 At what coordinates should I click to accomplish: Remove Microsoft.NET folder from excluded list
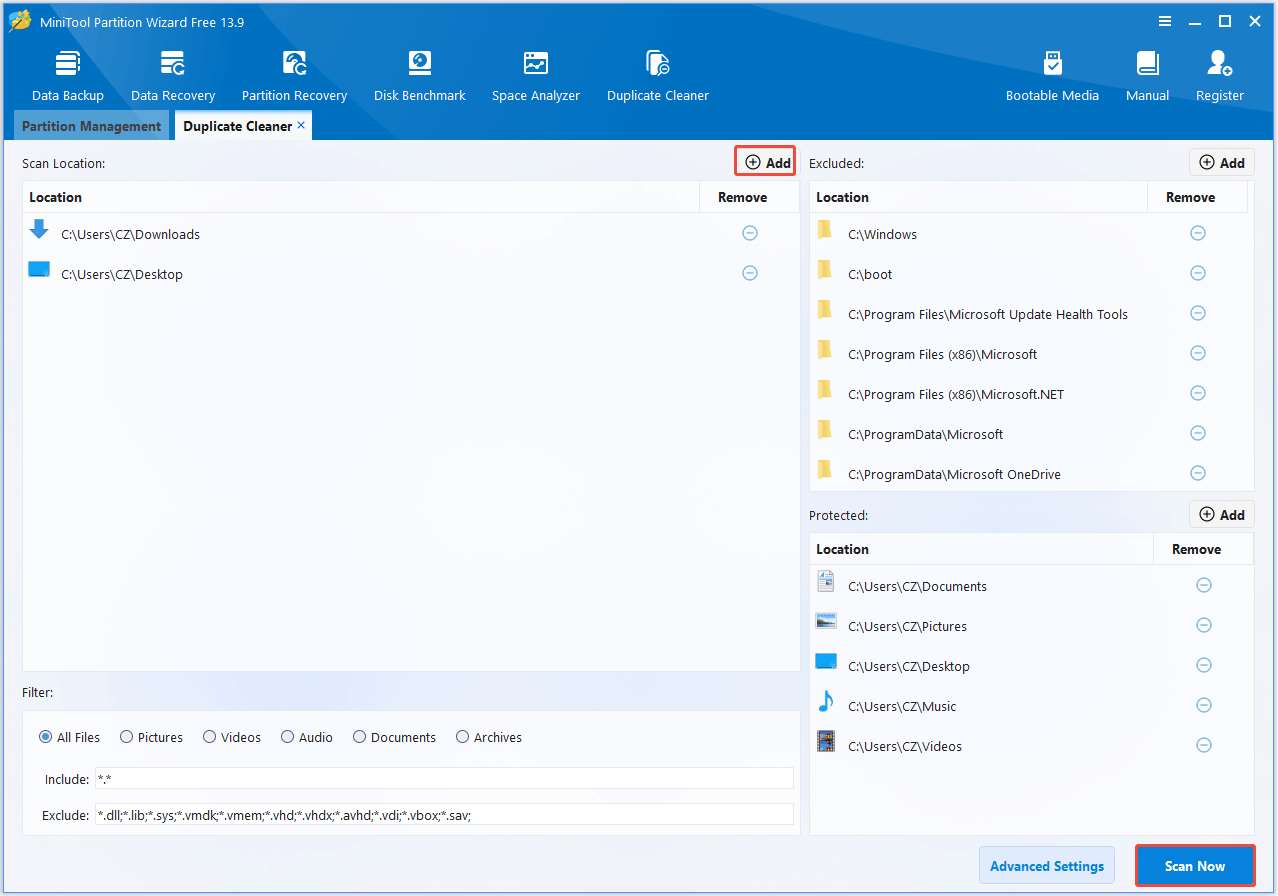[x=1197, y=393]
